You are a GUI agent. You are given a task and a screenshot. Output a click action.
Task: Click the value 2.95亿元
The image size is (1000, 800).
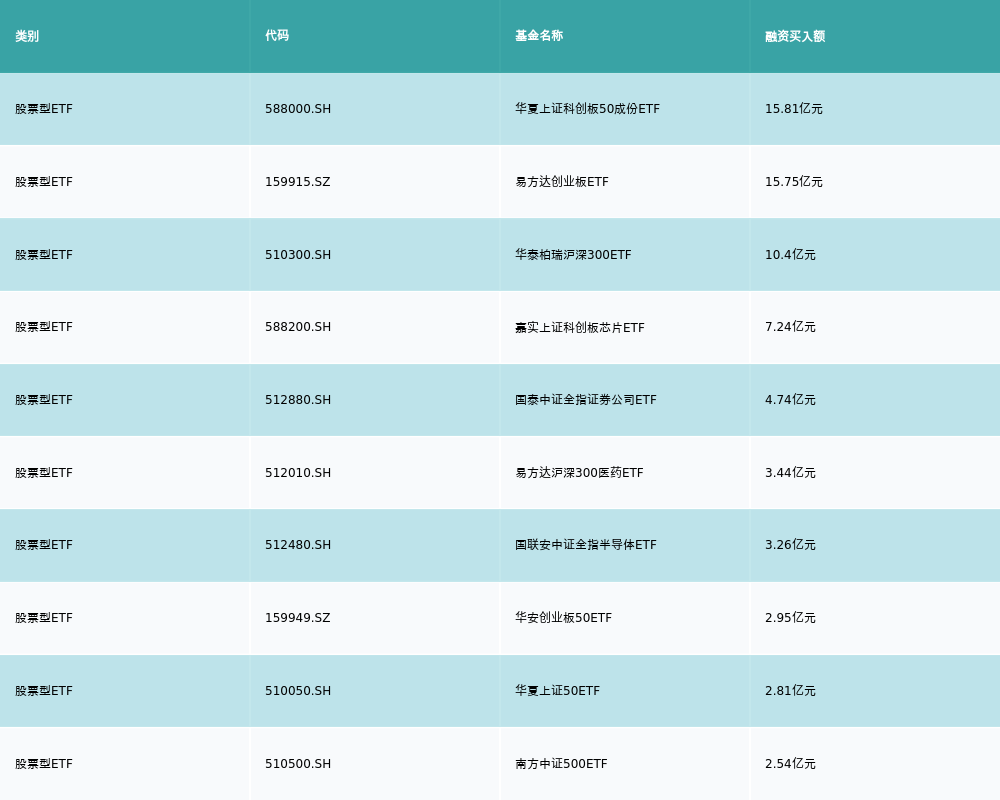tap(790, 618)
